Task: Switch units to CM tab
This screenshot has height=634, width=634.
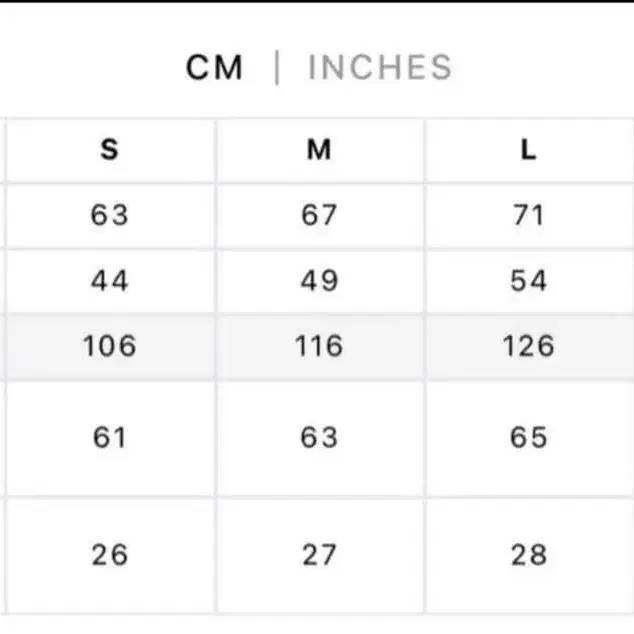Action: 214,68
